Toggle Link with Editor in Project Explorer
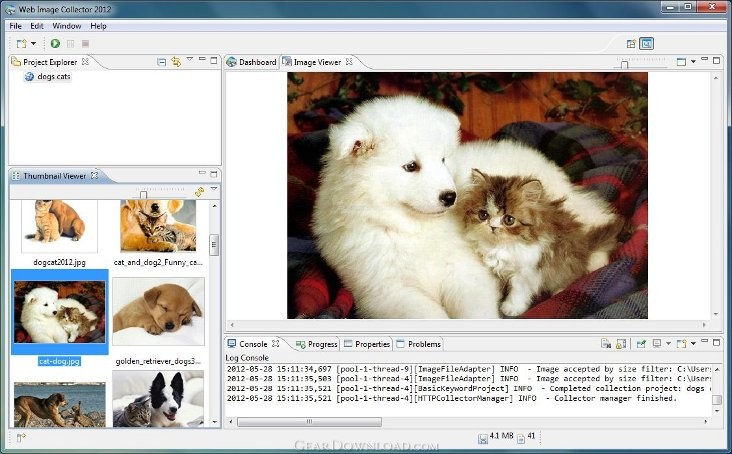732x454 pixels. click(x=176, y=62)
